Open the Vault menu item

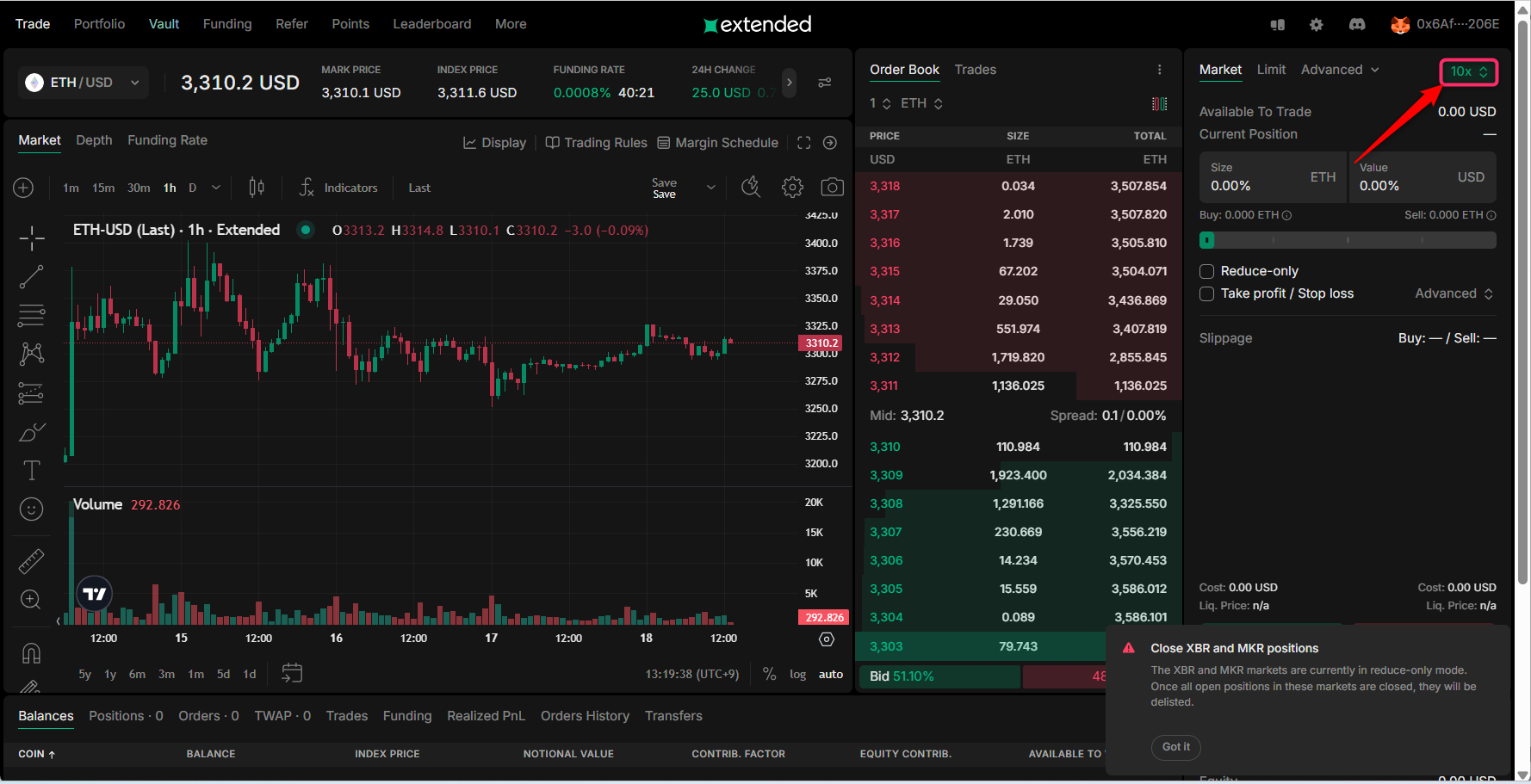[x=164, y=24]
